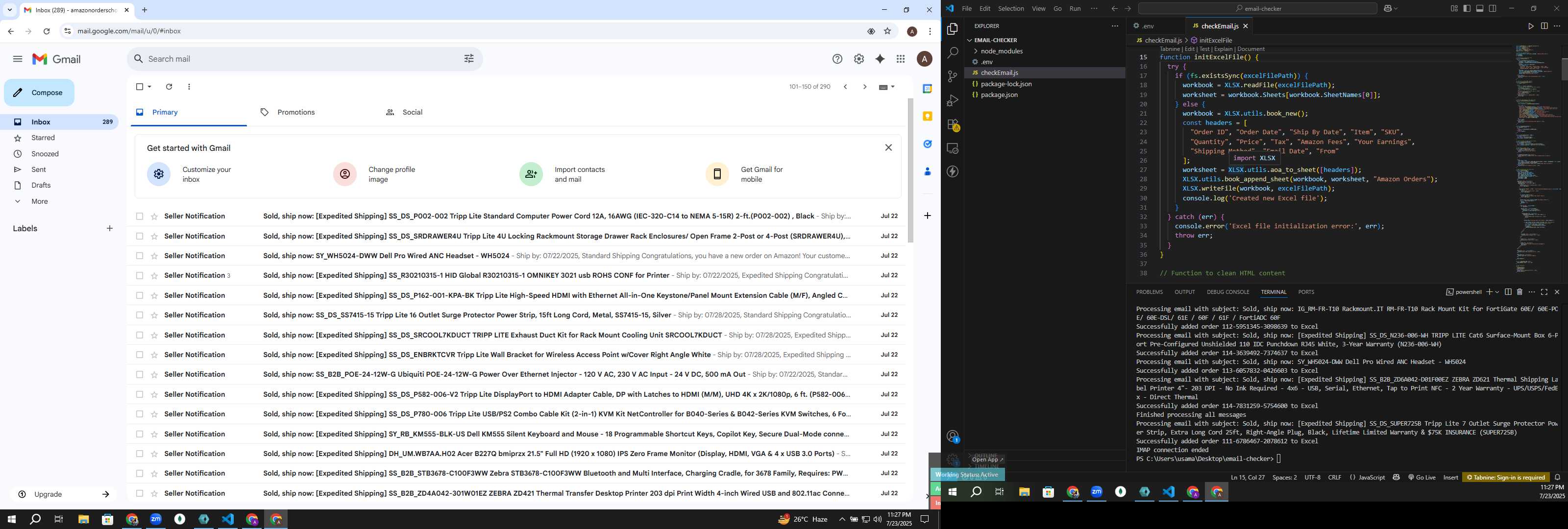Open Chrome tab search dropdown arrow

pos(10,10)
